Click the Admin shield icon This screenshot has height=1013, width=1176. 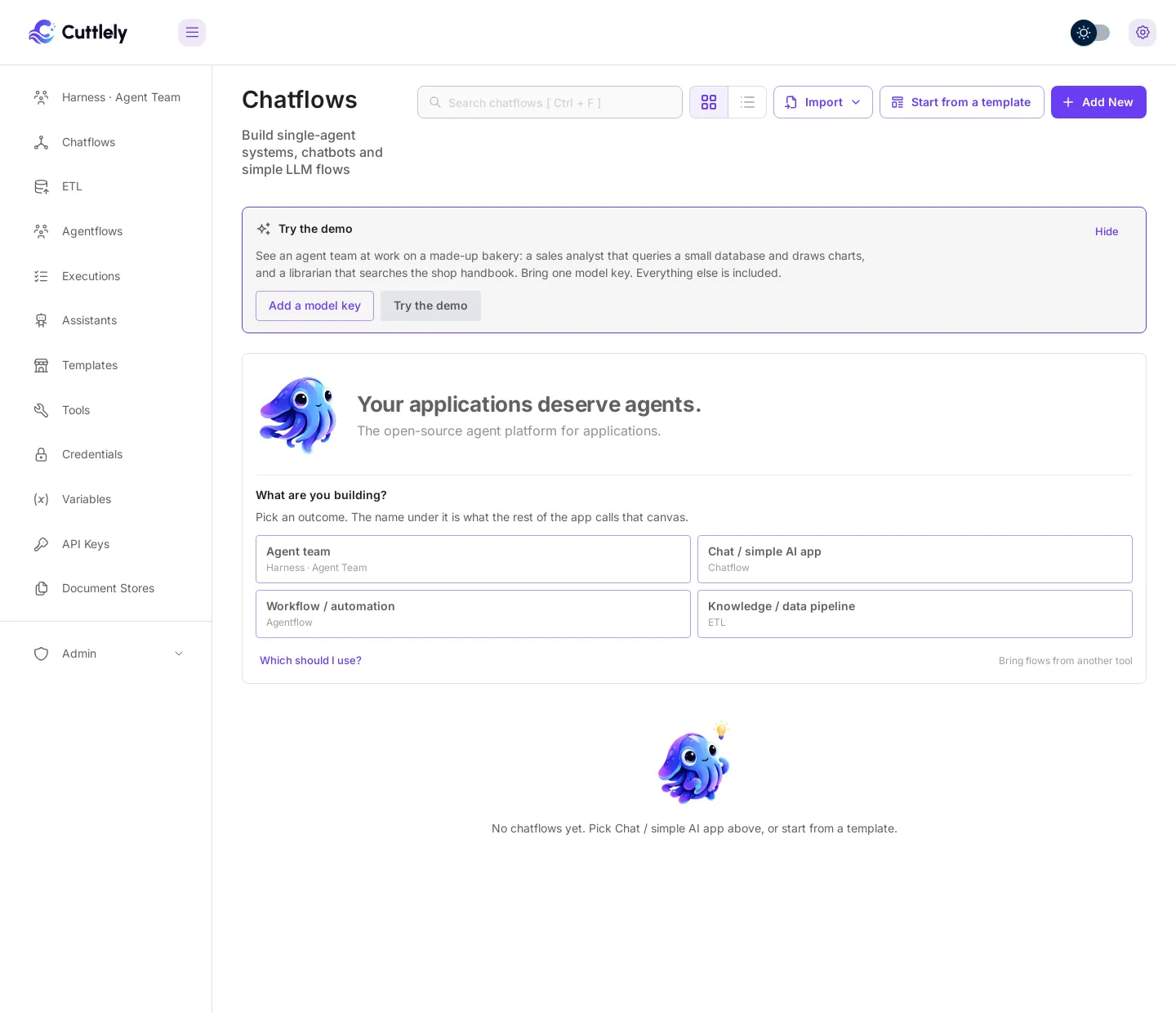41,654
